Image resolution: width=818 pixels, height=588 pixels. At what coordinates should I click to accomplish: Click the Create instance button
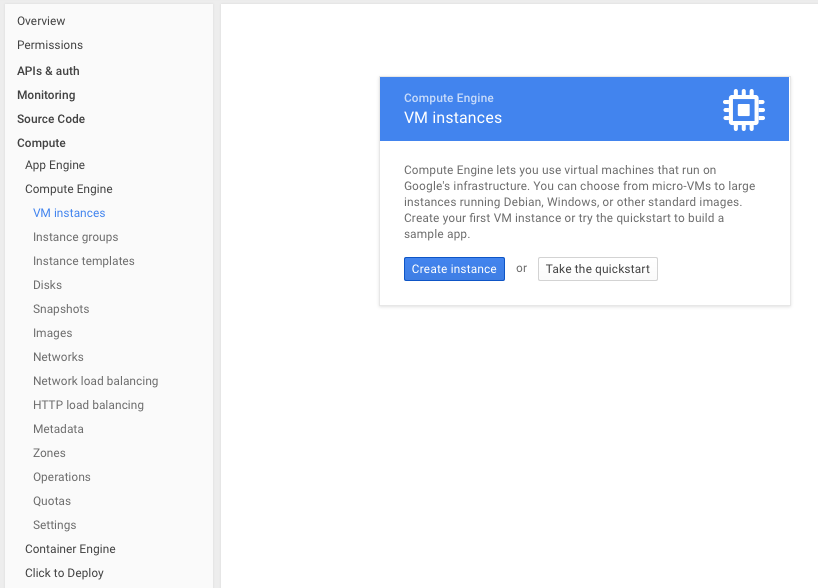(x=454, y=269)
